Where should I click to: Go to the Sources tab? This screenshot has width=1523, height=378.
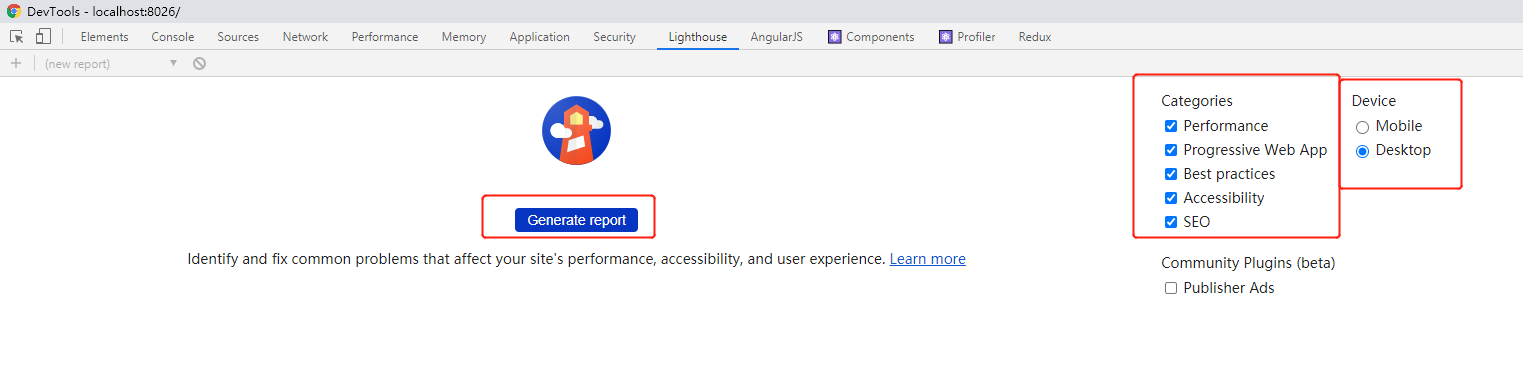tap(238, 37)
